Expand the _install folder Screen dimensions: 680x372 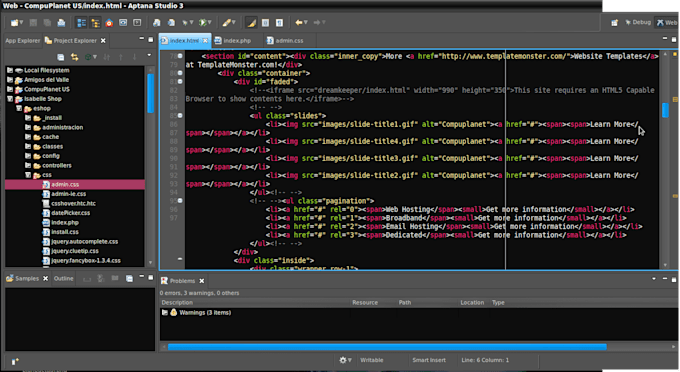[x=28, y=117]
